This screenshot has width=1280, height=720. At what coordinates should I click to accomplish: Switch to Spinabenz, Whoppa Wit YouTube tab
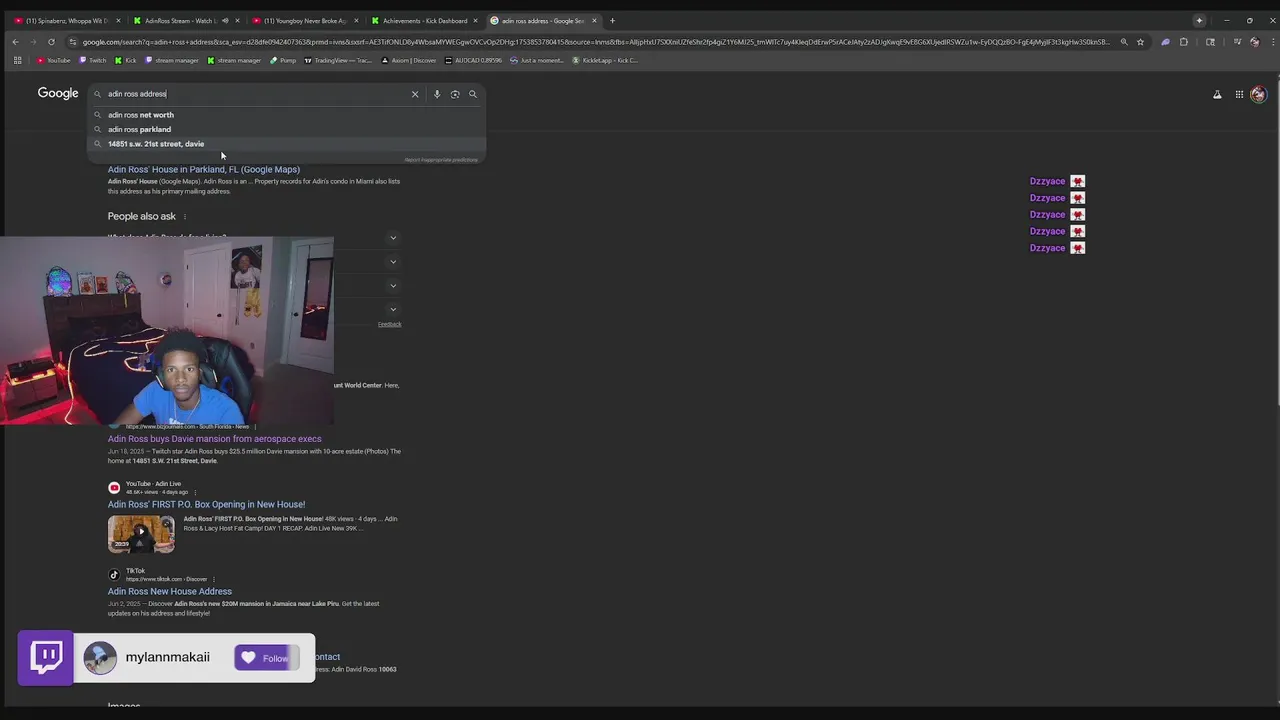[x=66, y=20]
